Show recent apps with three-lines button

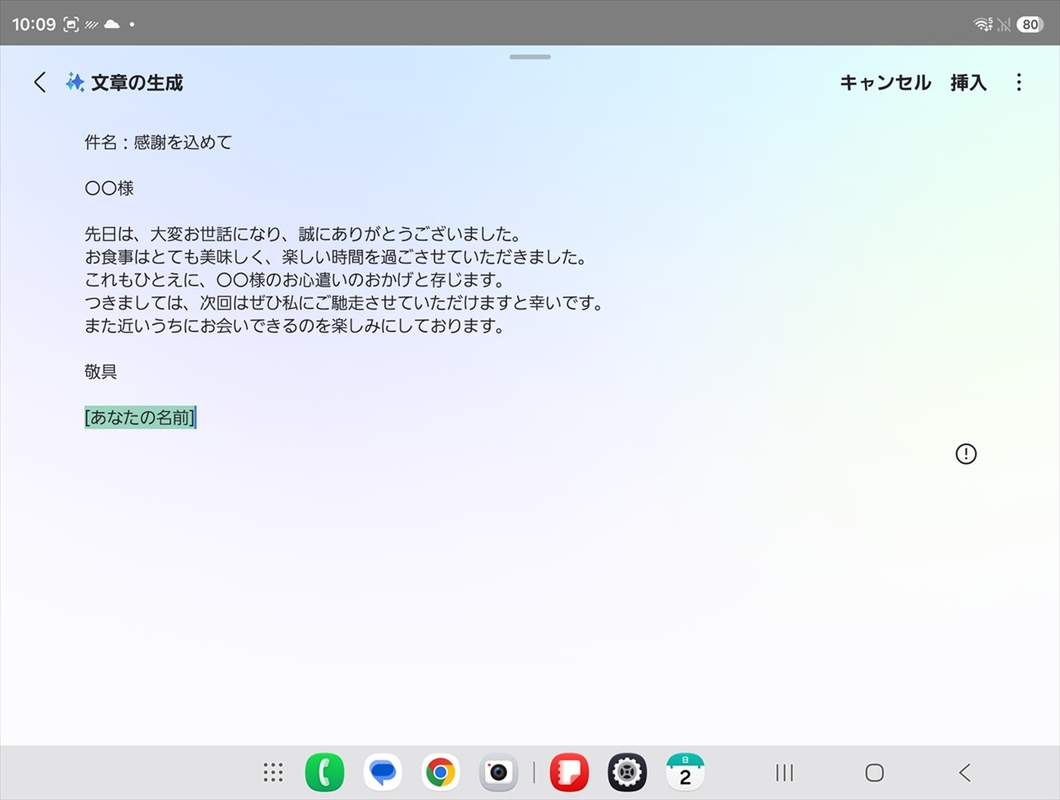[784, 772]
